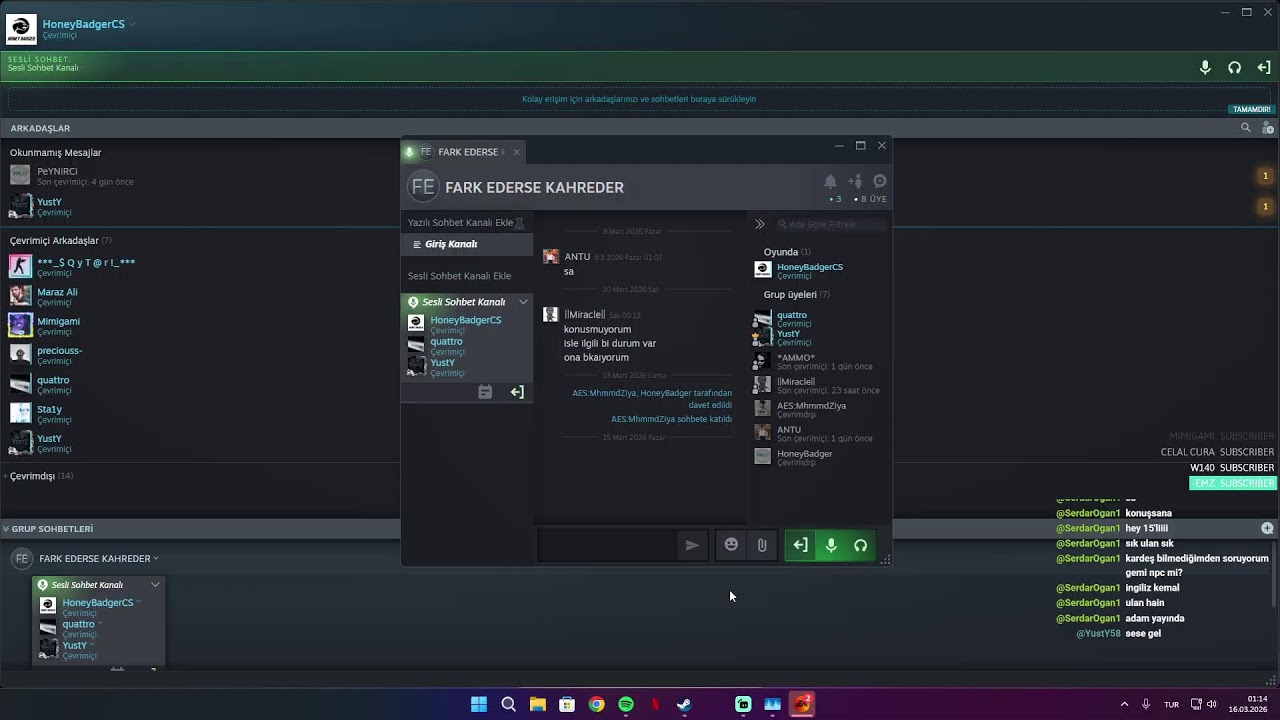The height and width of the screenshot is (720, 1280).
Task: Open HoneyBadgerCS dropdown in bottom-left voice list
Action: [x=138, y=603]
